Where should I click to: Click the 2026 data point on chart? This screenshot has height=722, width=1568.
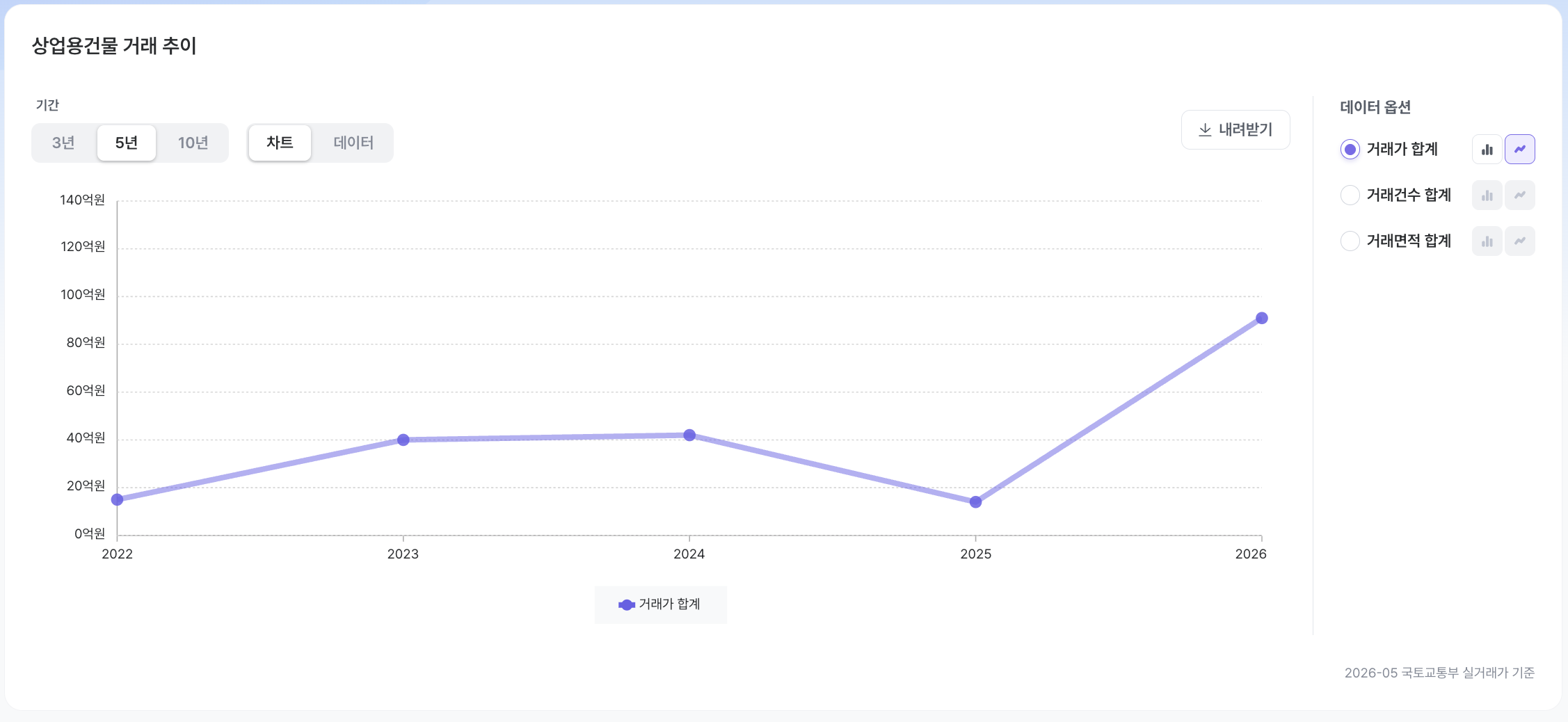click(1262, 319)
